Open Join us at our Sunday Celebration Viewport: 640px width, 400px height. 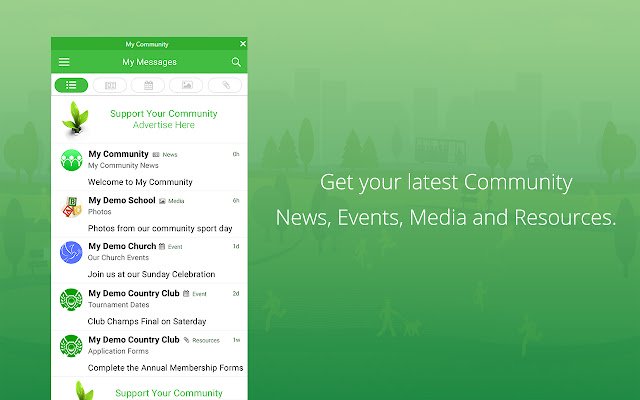click(151, 274)
